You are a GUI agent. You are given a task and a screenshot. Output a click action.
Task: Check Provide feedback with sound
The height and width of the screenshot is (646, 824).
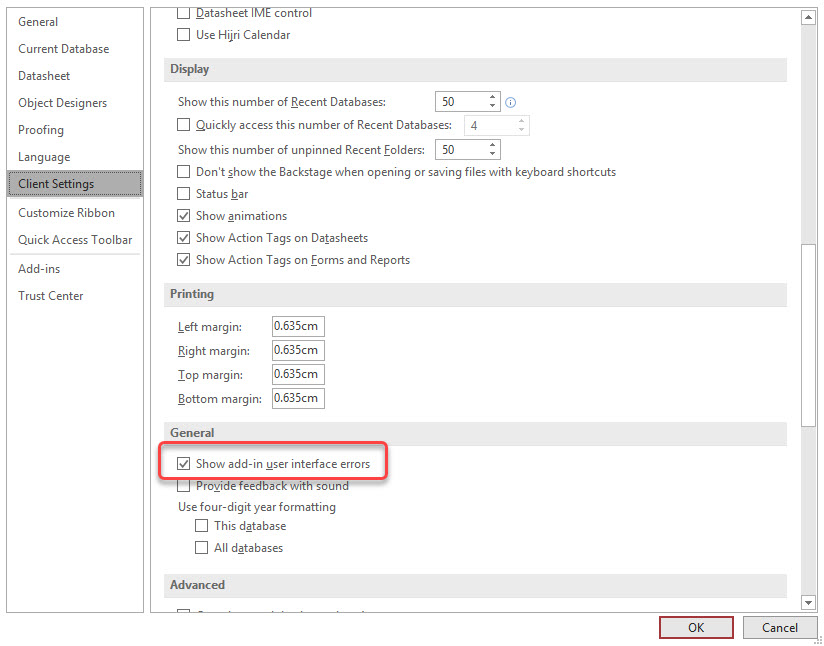coord(183,486)
